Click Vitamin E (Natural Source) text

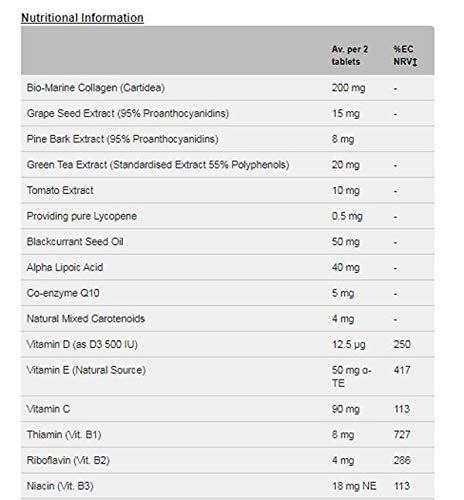pyautogui.click(x=86, y=370)
